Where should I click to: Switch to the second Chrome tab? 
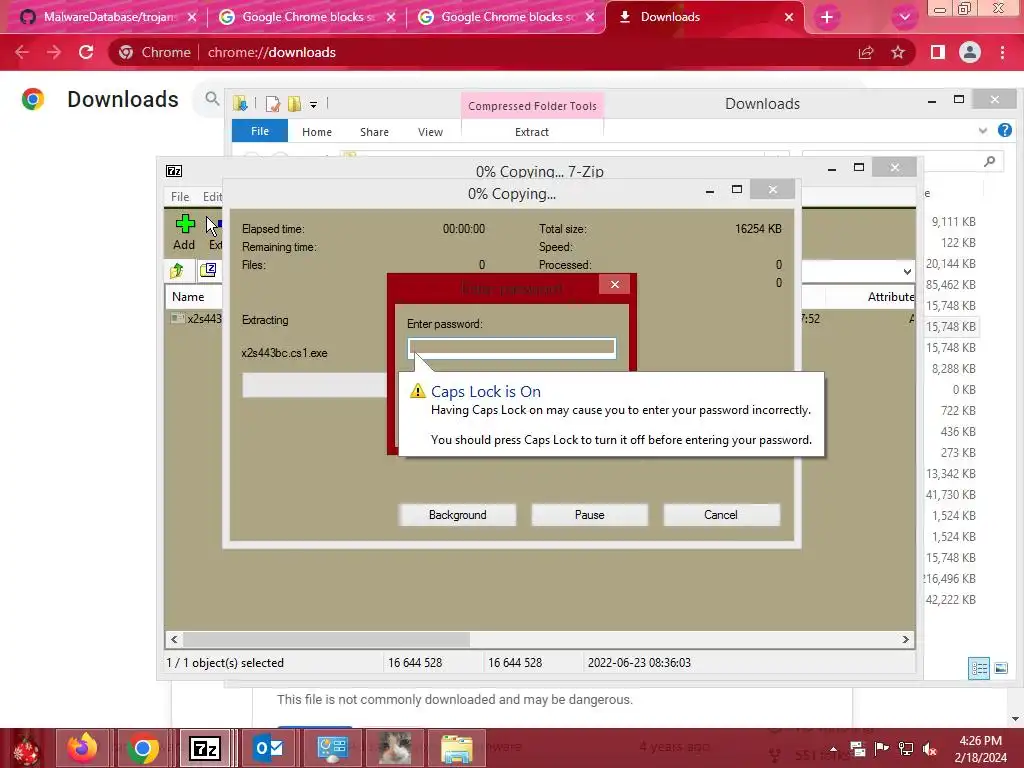(306, 17)
